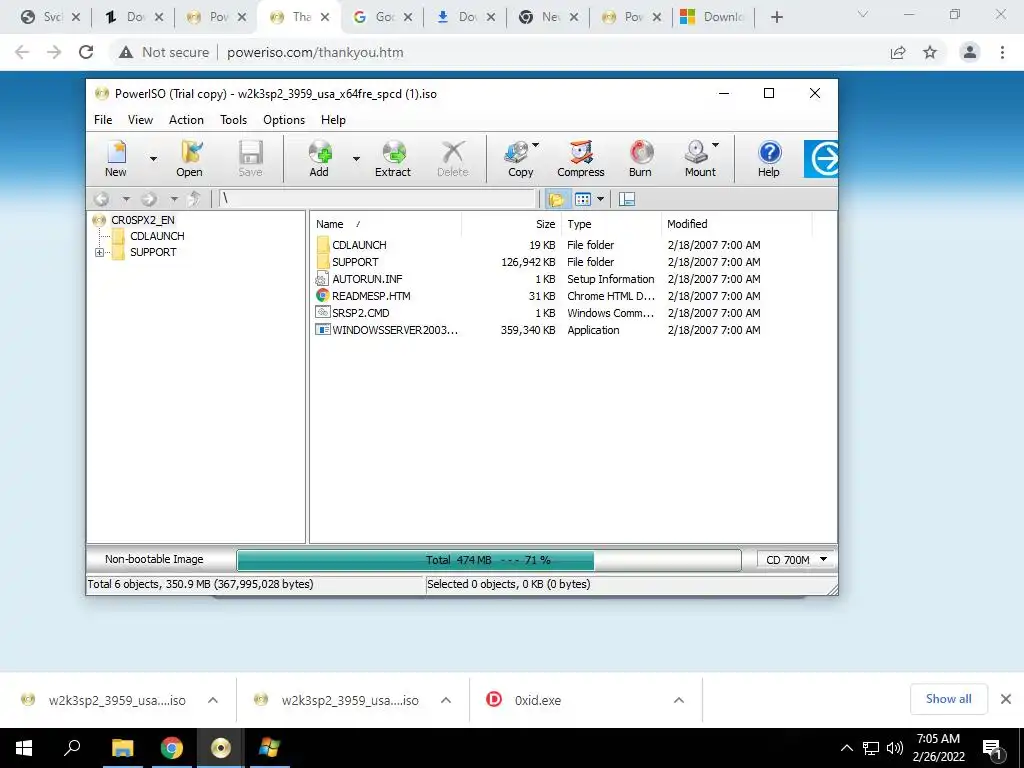Open the File menu
The width and height of the screenshot is (1024, 768).
click(103, 120)
